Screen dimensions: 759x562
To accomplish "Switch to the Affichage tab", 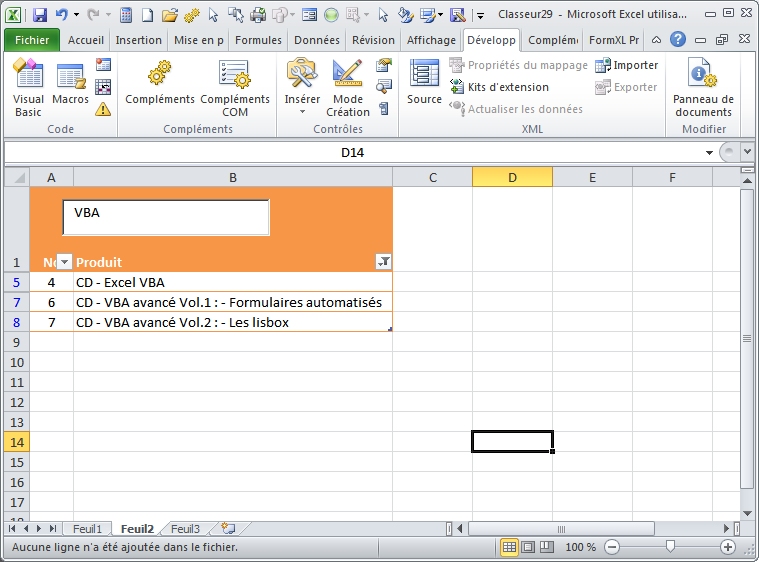I will click(x=431, y=40).
